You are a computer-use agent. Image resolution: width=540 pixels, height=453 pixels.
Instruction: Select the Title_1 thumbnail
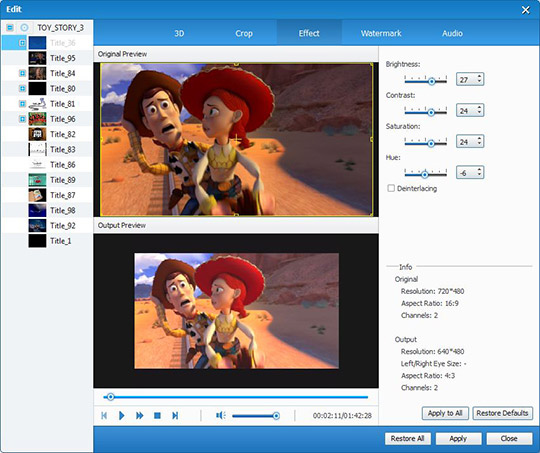37,241
